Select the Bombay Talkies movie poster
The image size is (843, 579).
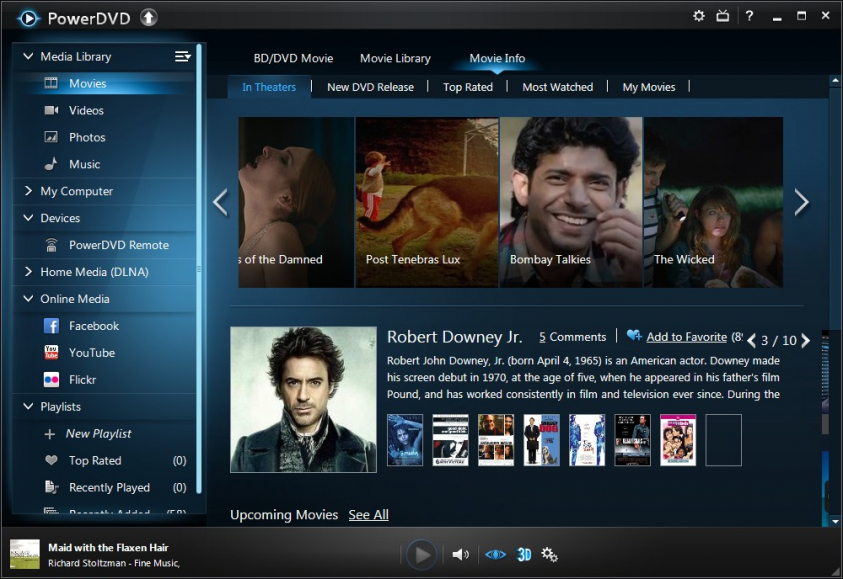(571, 202)
